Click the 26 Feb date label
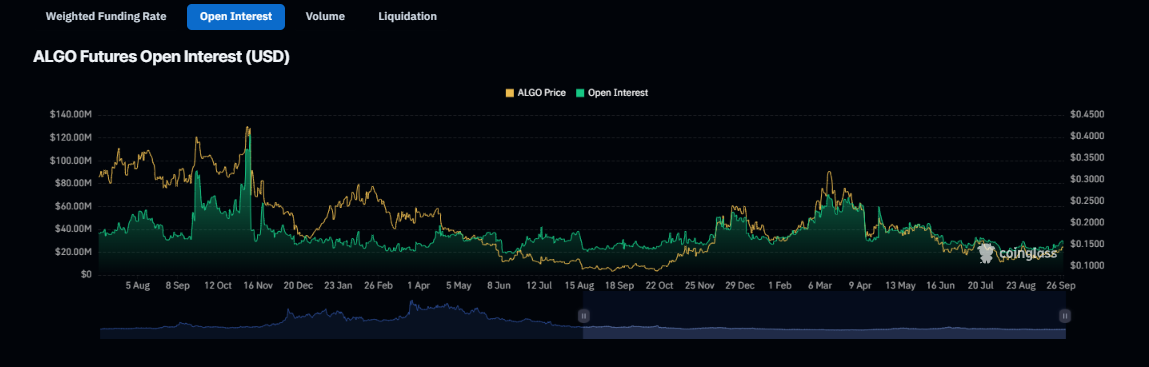The width and height of the screenshot is (1149, 367). [378, 286]
